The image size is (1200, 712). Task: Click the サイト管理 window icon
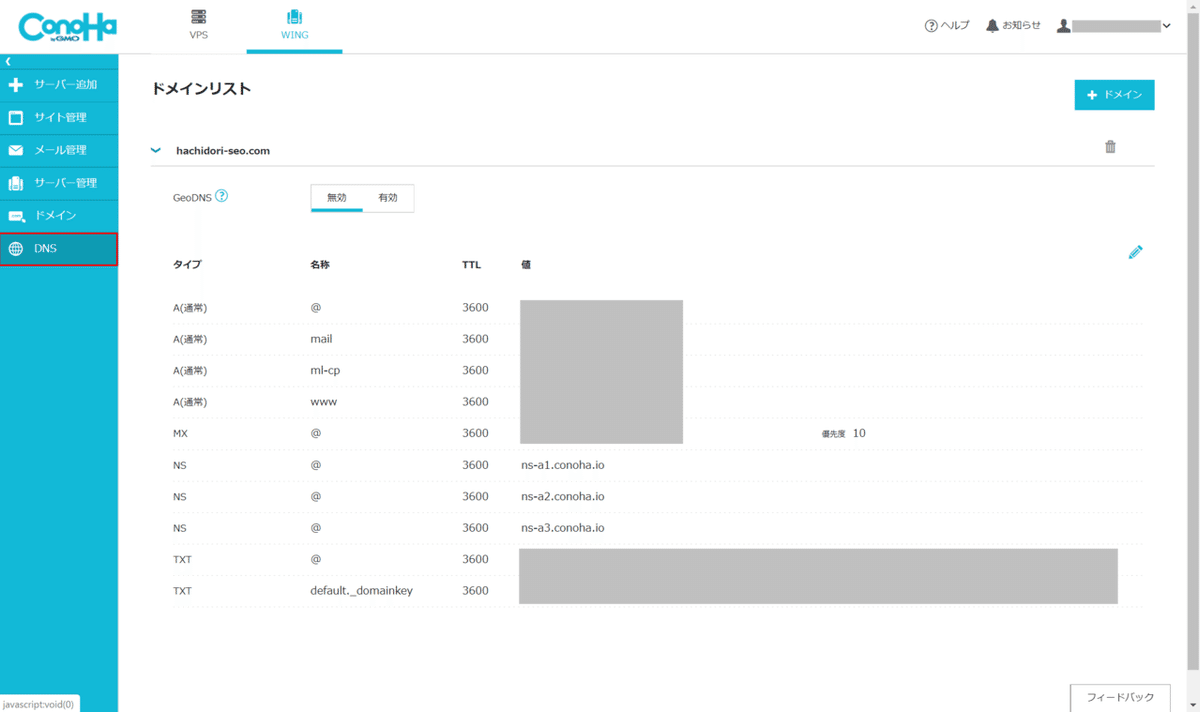click(15, 118)
